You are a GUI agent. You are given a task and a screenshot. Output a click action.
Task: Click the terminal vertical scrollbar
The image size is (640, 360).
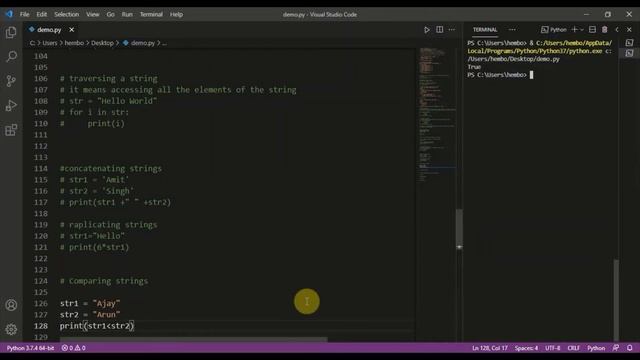[x=616, y=300]
